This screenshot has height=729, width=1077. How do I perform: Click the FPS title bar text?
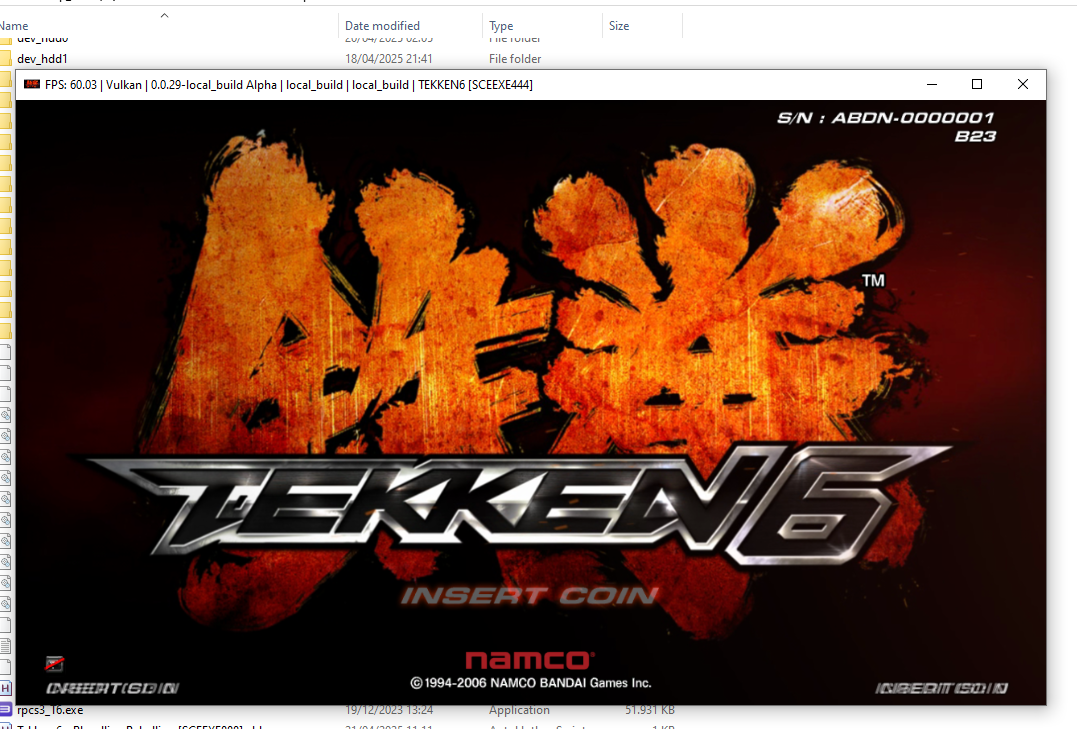click(x=288, y=85)
